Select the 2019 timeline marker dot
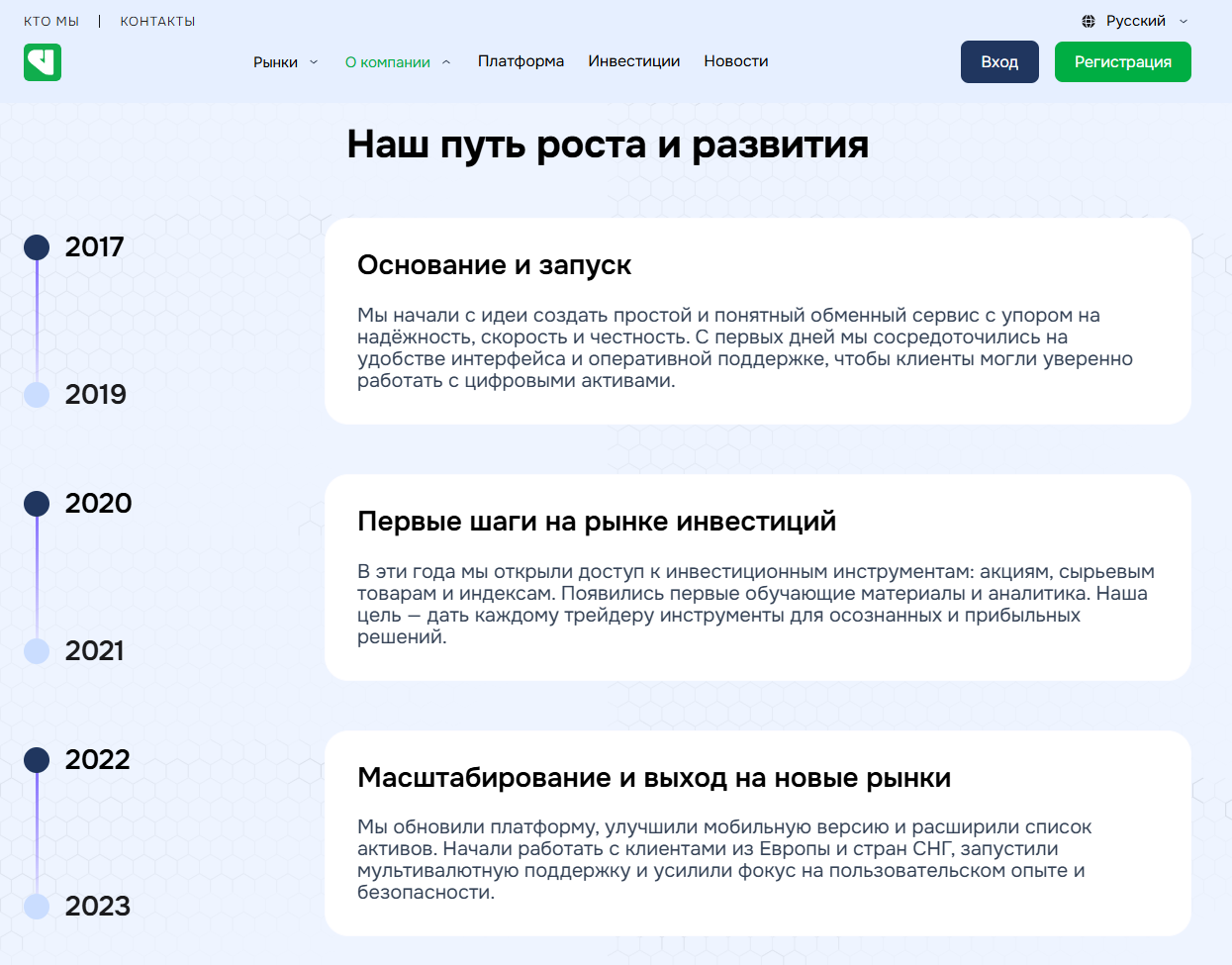Image resolution: width=1232 pixels, height=965 pixels. pos(37,395)
